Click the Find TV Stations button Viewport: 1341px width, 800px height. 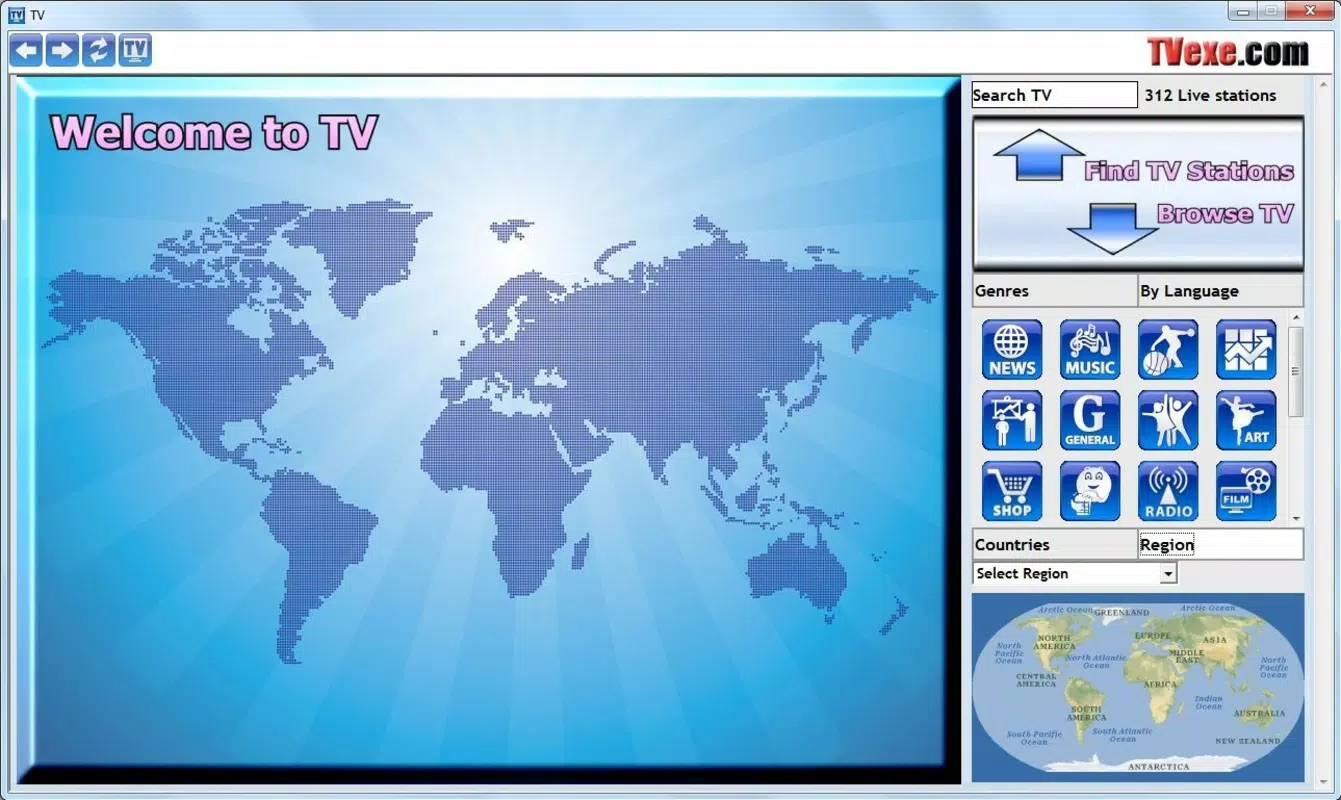pyautogui.click(x=1188, y=171)
